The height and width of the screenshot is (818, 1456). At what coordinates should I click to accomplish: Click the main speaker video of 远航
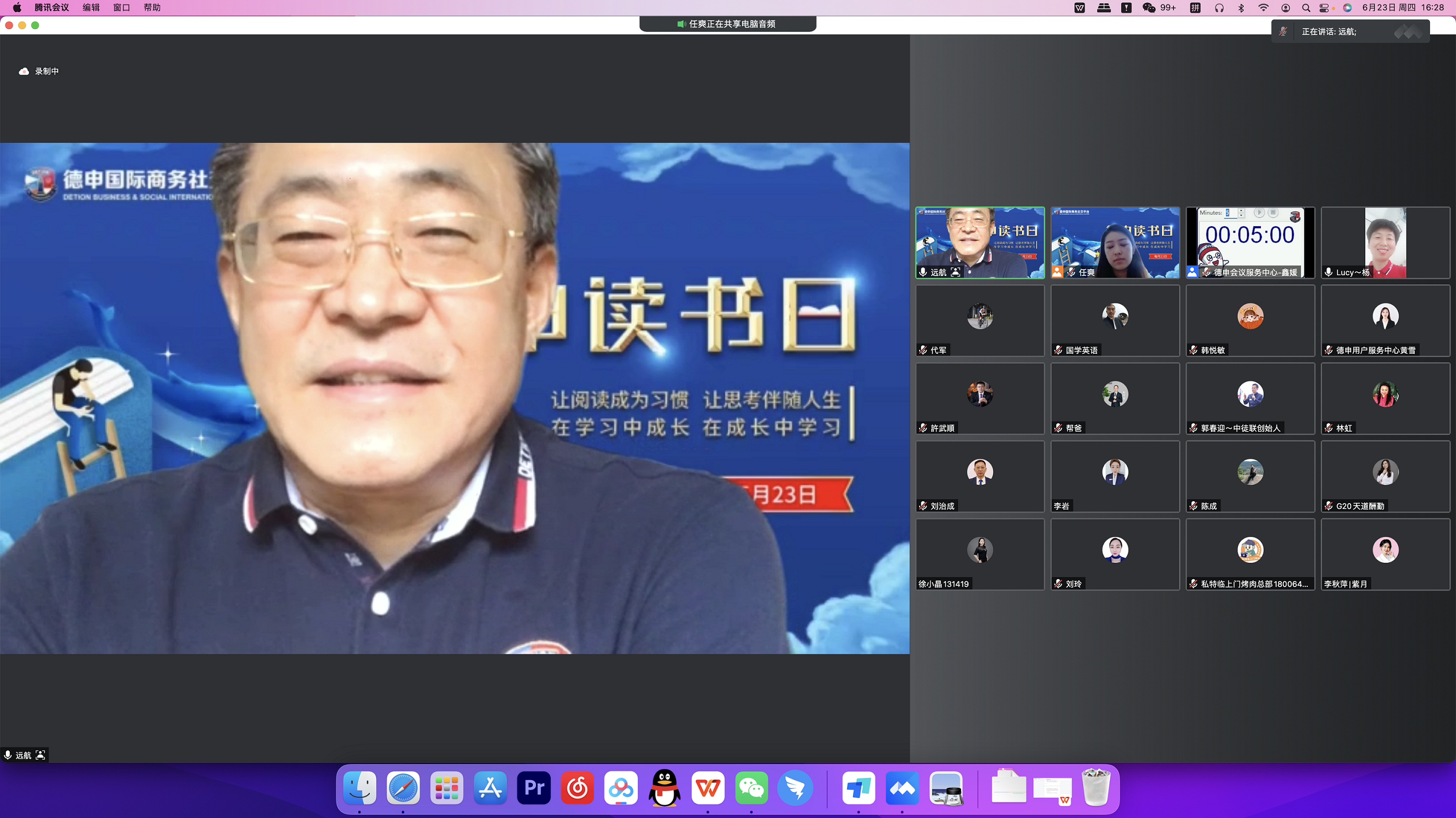tap(454, 398)
